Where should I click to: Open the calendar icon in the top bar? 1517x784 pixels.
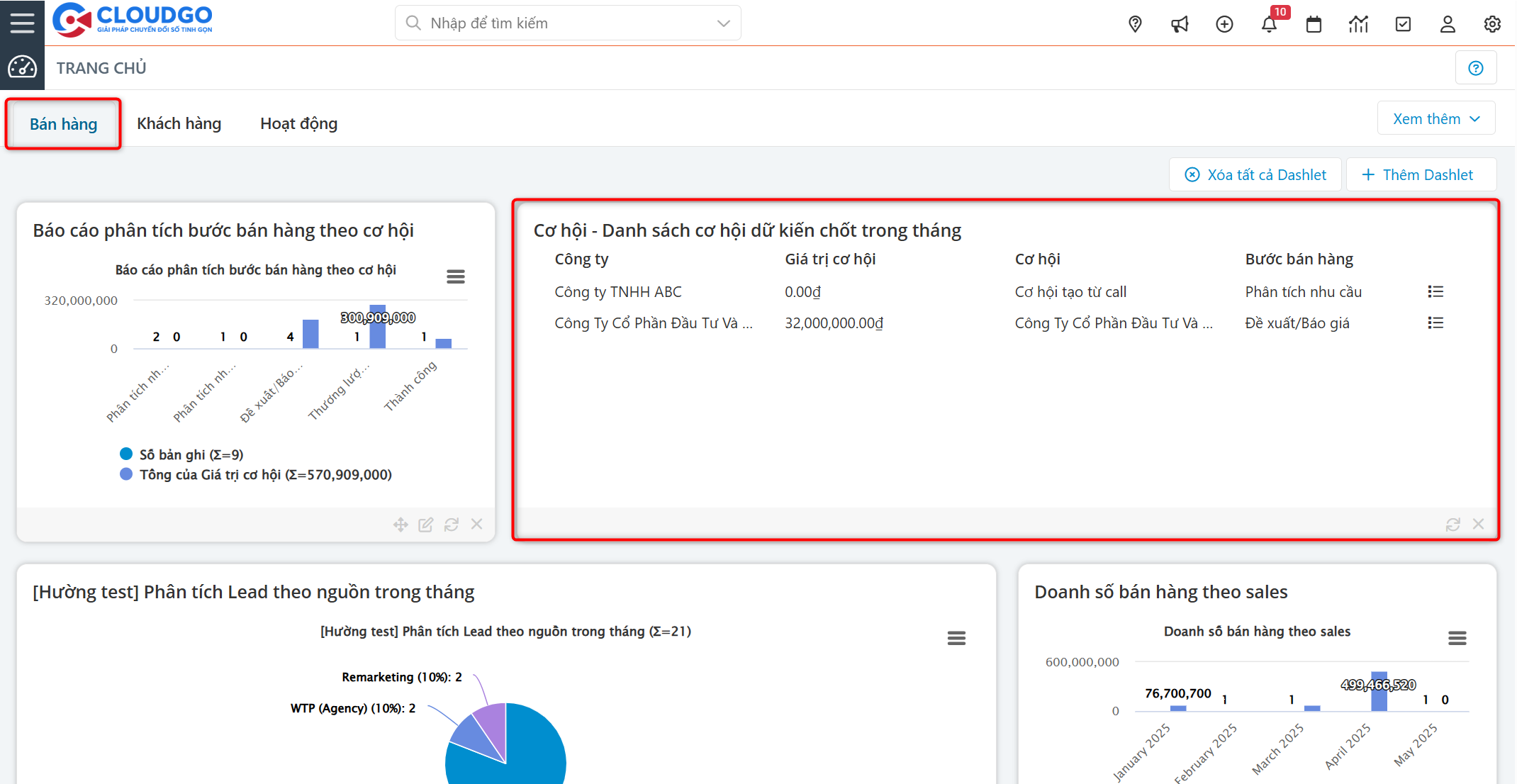pyautogui.click(x=1314, y=23)
